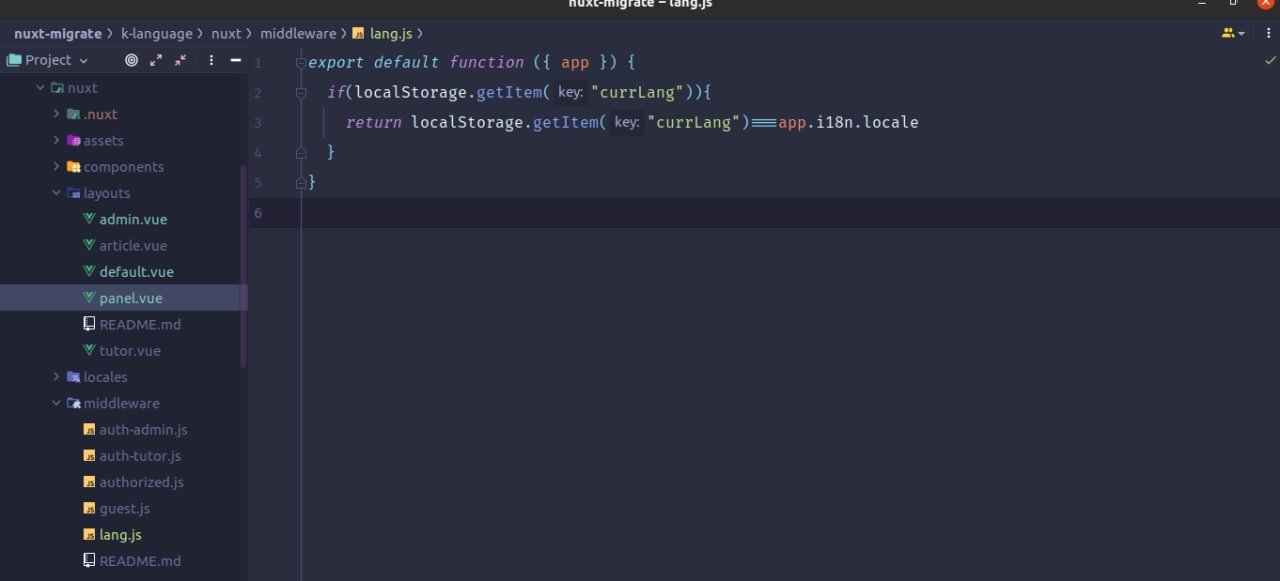
Task: Collapse the layouts folder
Action: [x=56, y=193]
